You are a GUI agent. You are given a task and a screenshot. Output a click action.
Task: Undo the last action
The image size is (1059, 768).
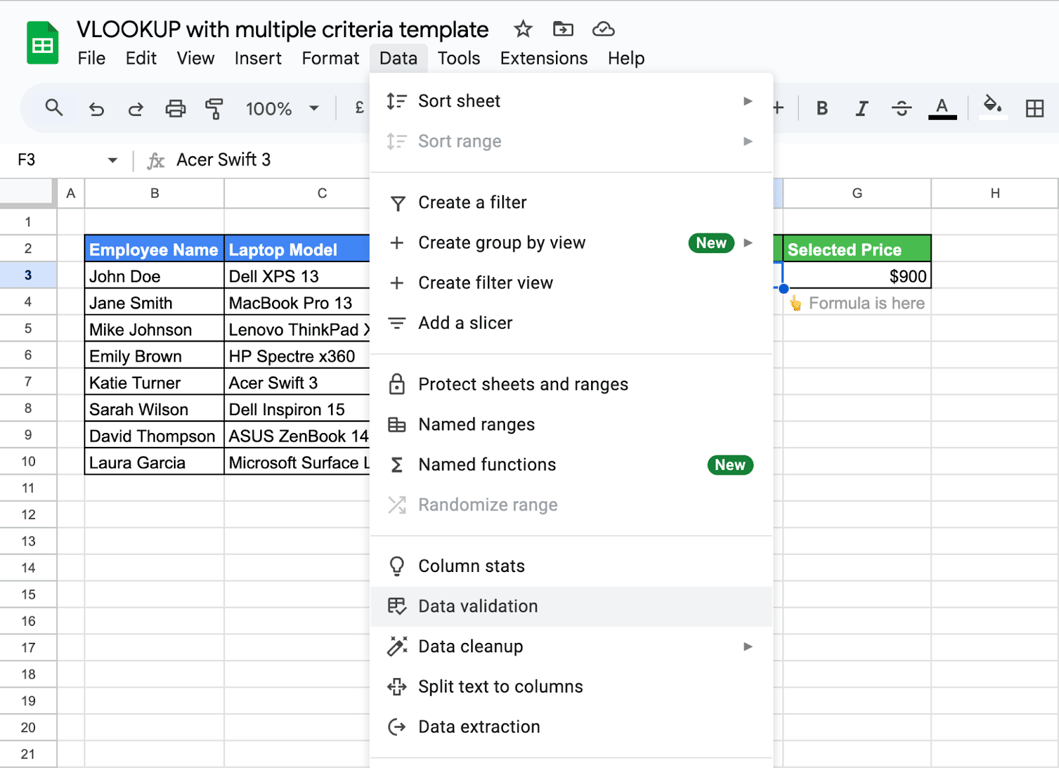tap(97, 108)
